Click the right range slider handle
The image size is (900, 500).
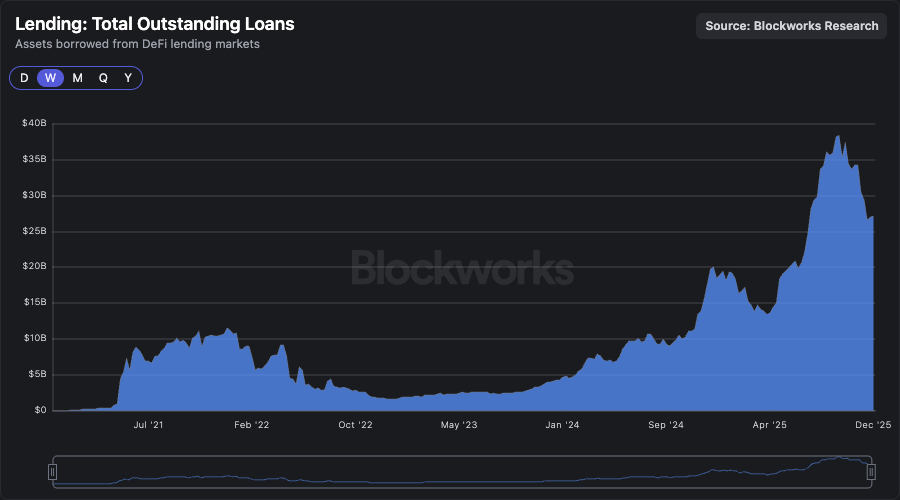coord(871,471)
